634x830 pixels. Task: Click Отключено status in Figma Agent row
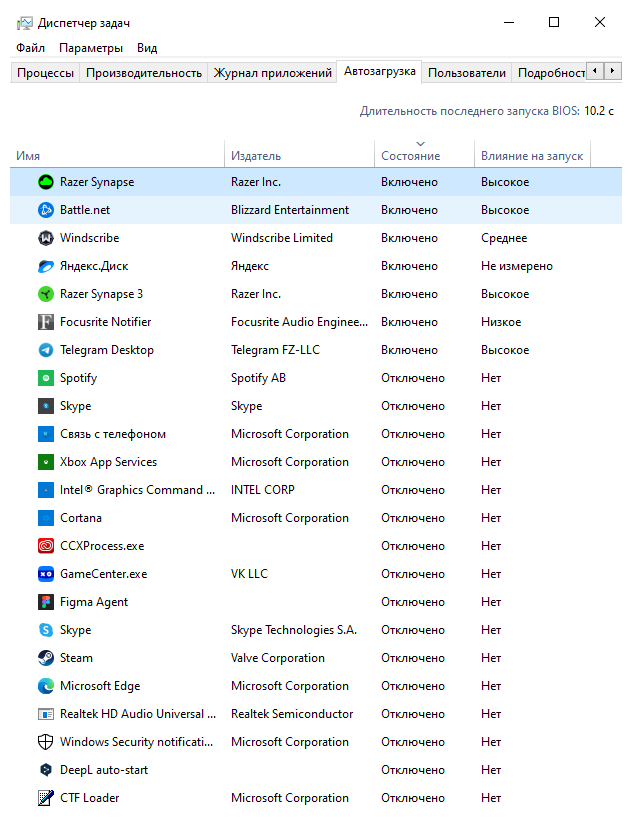tap(413, 602)
